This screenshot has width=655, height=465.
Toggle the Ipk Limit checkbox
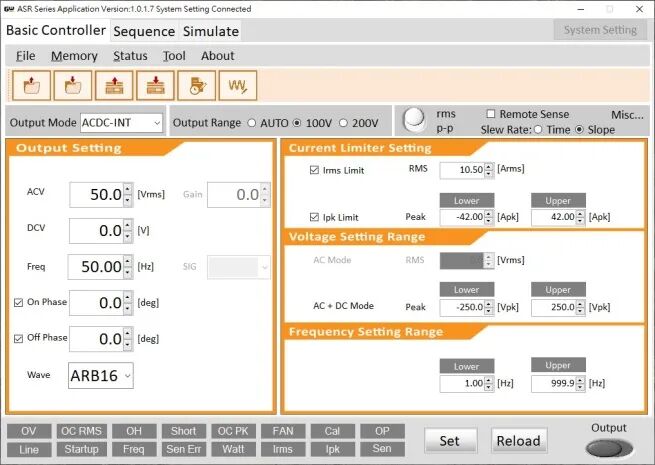pyautogui.click(x=314, y=217)
